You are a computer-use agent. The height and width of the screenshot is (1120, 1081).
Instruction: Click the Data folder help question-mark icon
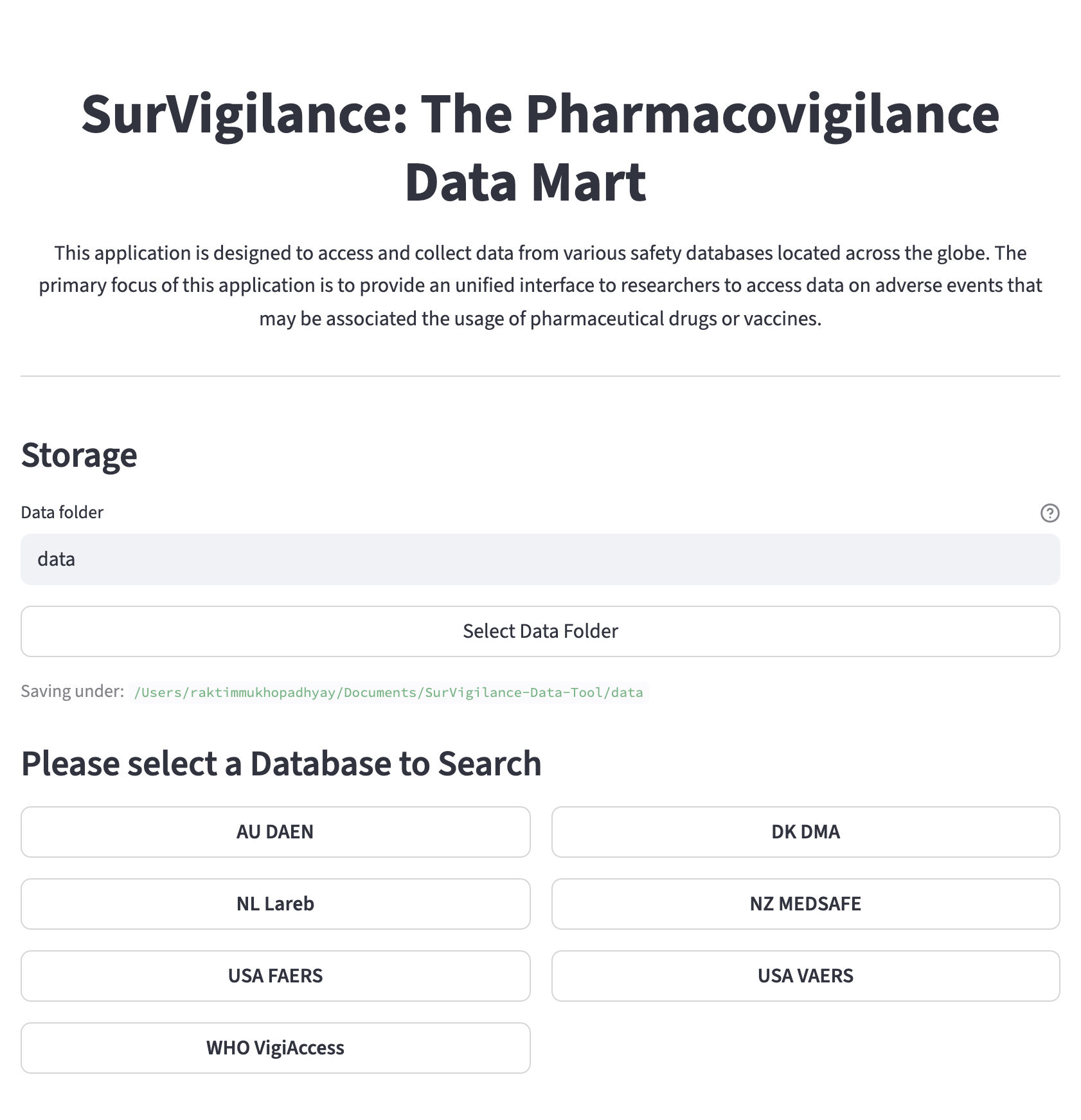(1049, 513)
